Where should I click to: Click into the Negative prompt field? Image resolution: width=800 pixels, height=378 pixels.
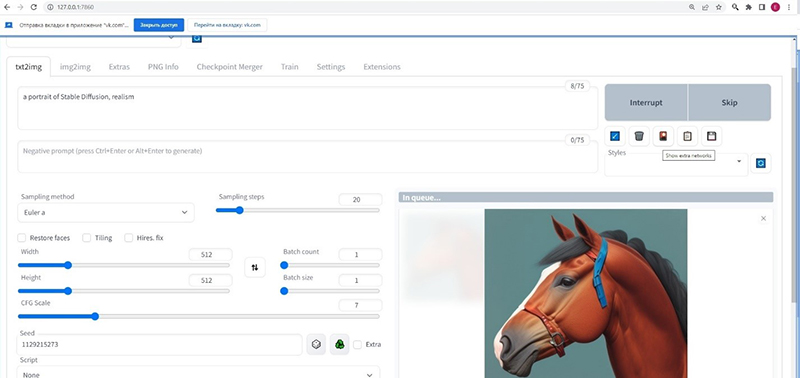point(308,157)
